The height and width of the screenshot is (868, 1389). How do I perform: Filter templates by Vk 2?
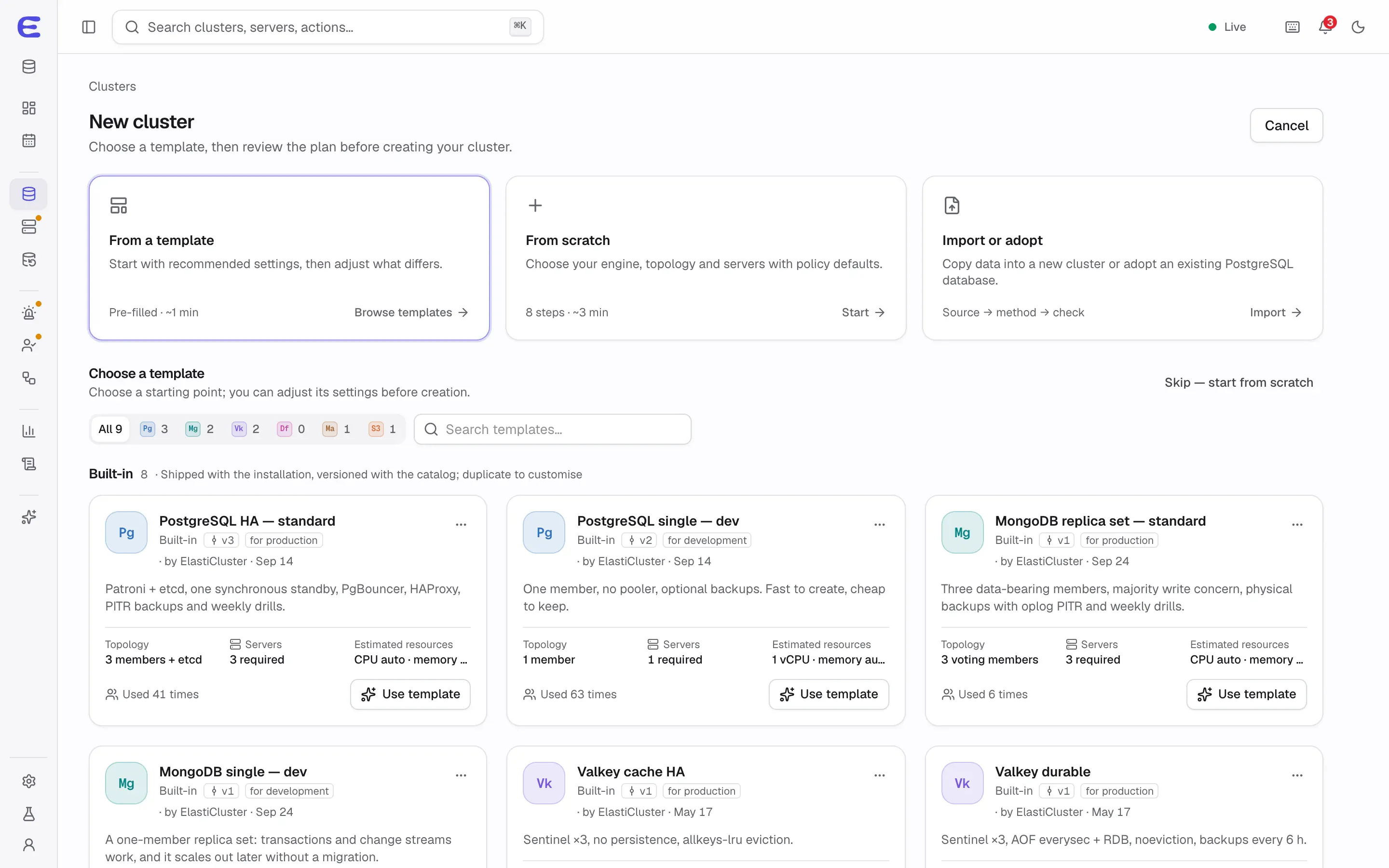point(245,429)
